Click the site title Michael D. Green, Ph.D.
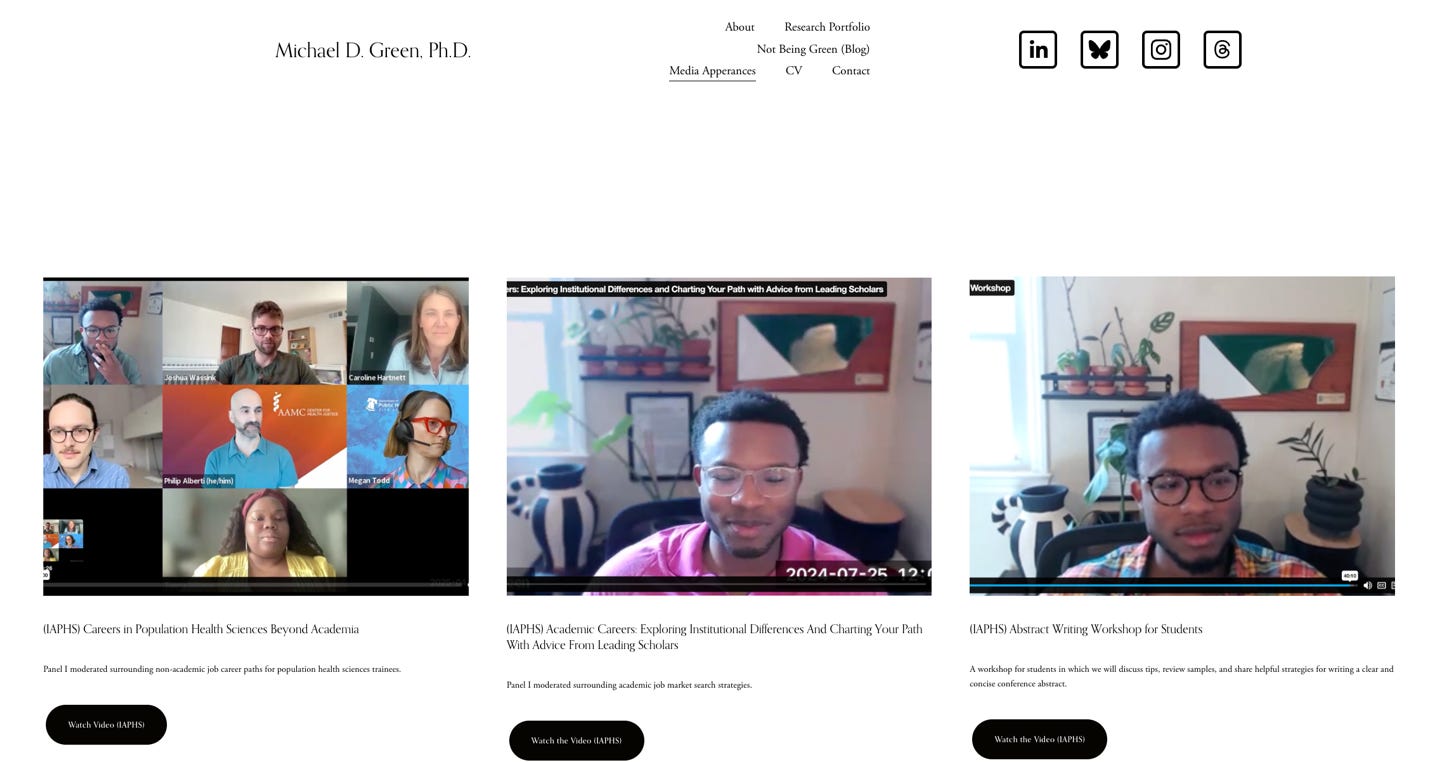 click(x=373, y=49)
